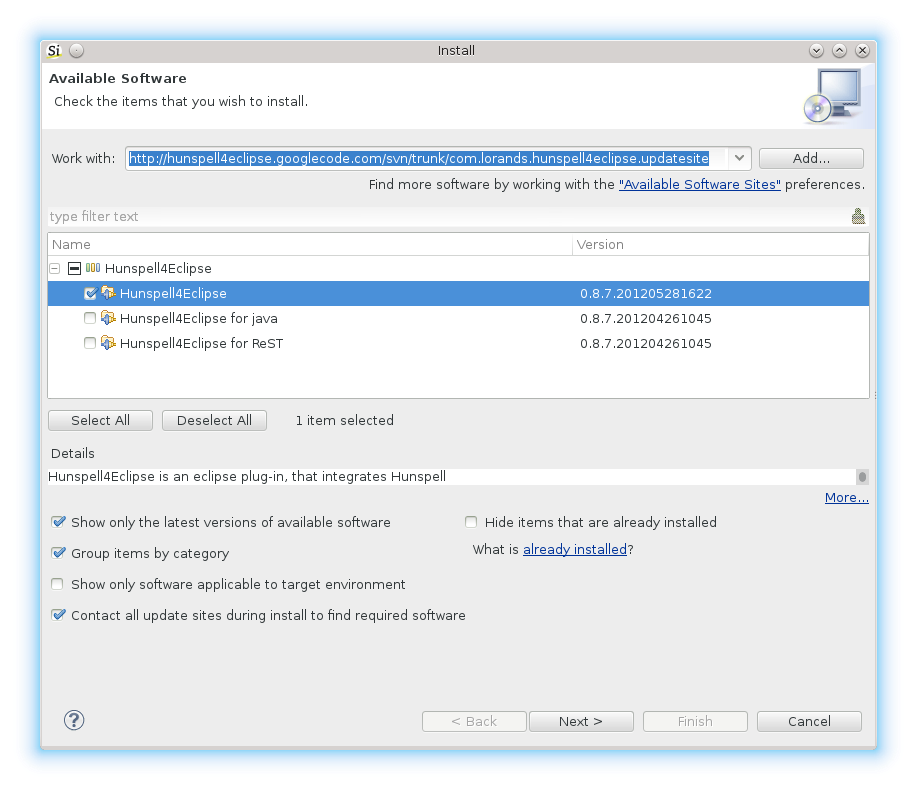This screenshot has width=917, height=790.
Task: Click the More... details link
Action: [846, 498]
